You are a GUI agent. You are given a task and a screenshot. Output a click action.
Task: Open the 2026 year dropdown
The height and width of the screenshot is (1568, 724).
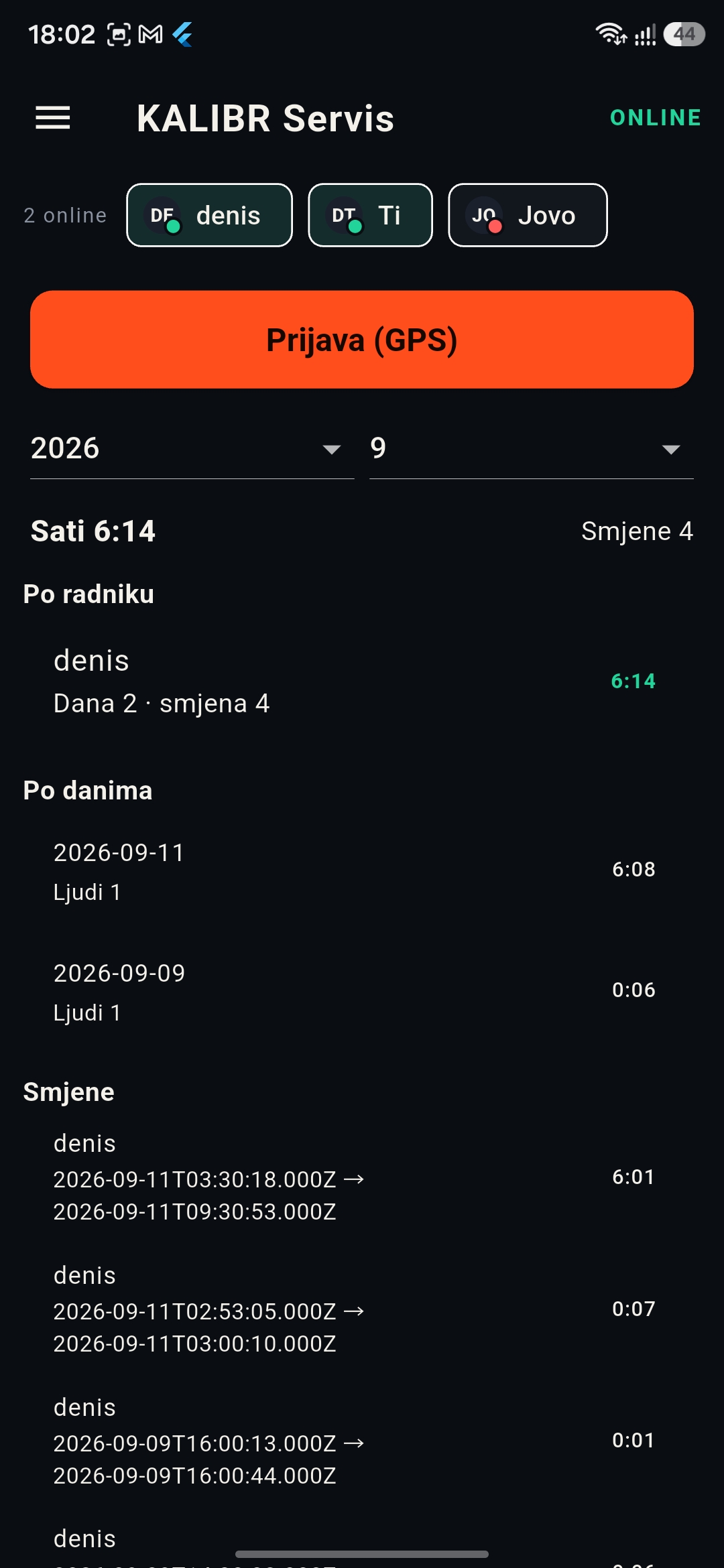192,448
